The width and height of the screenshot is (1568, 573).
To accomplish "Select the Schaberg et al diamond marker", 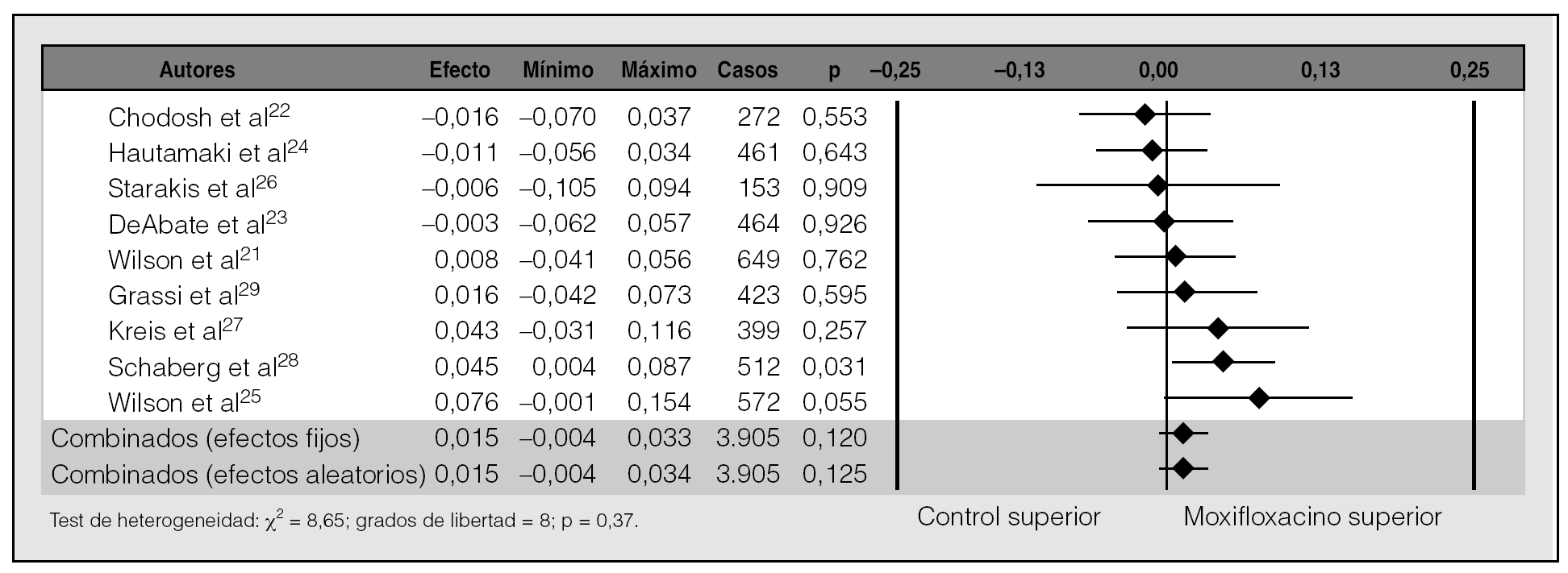I will [x=1223, y=363].
